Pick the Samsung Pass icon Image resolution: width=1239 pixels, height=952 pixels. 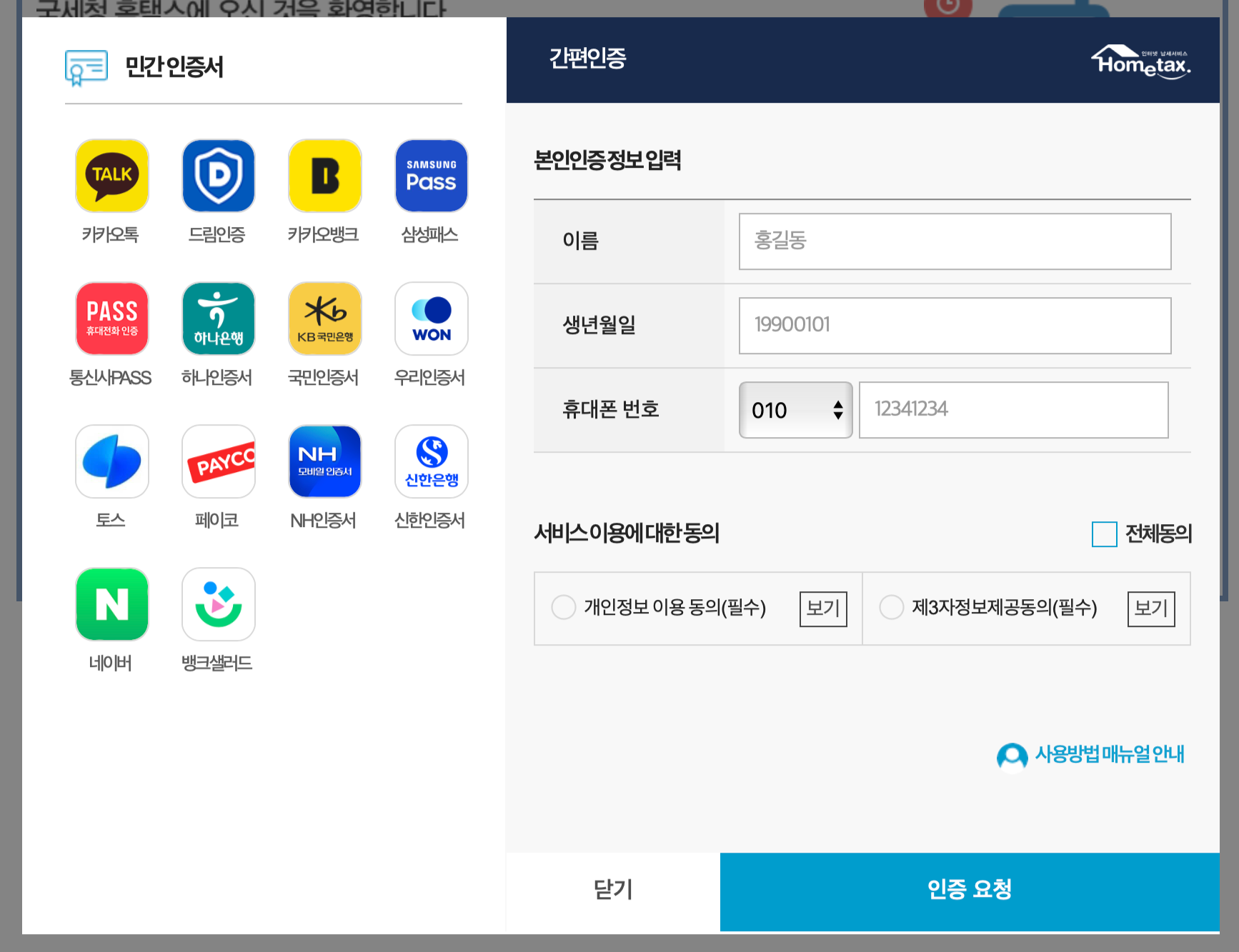pyautogui.click(x=432, y=176)
